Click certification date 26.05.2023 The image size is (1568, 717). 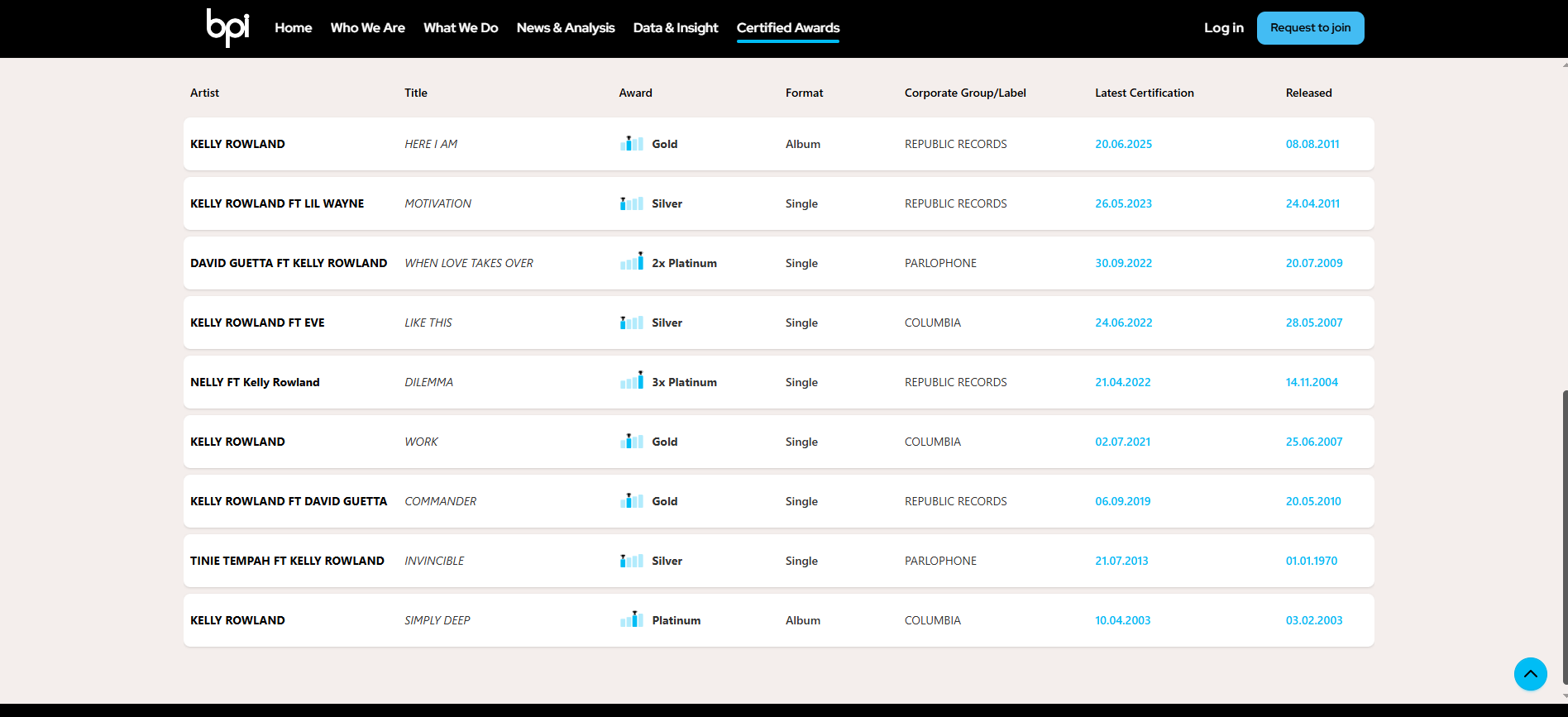(1124, 203)
